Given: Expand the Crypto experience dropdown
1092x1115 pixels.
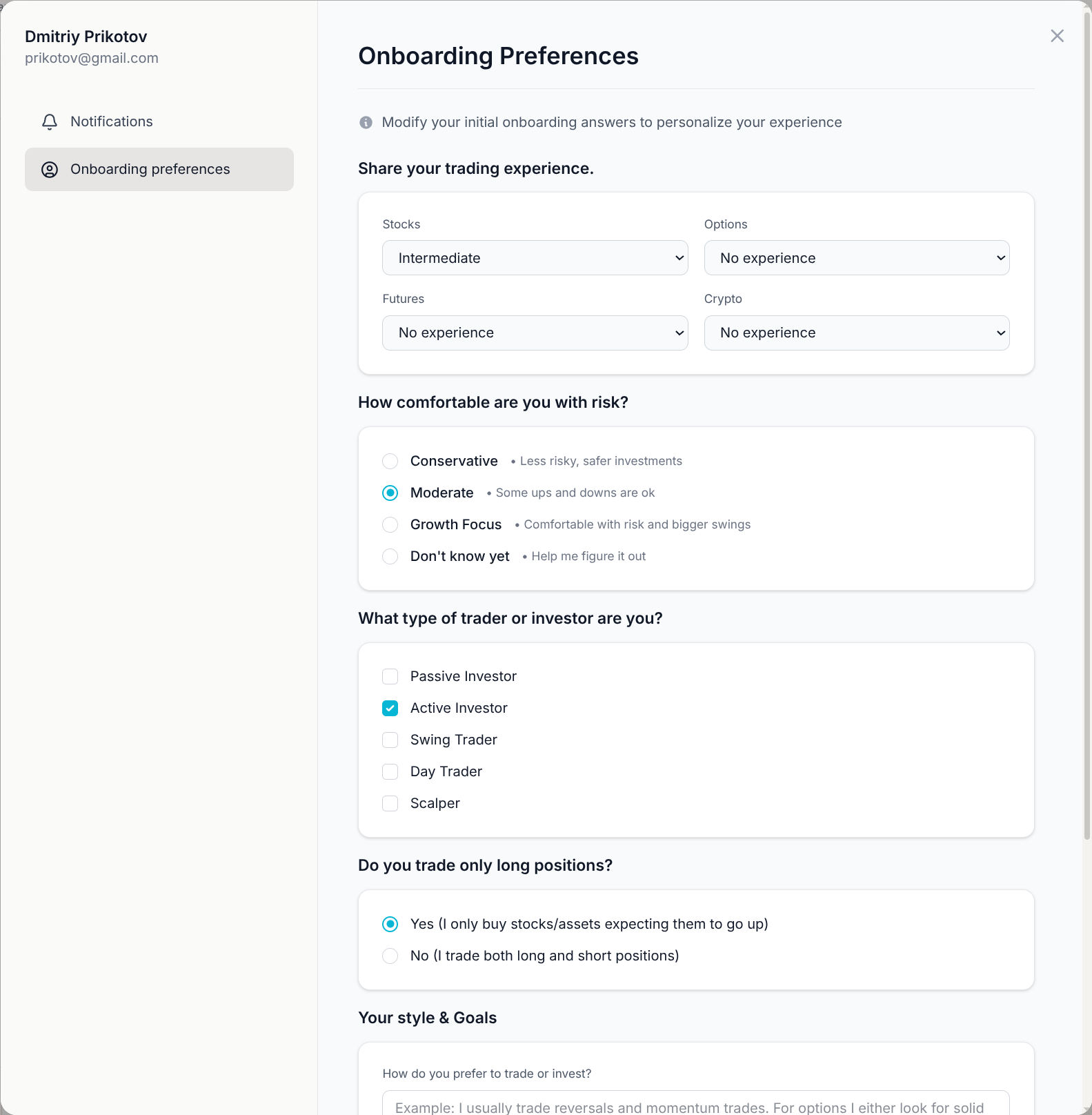Looking at the screenshot, I should click(x=856, y=333).
